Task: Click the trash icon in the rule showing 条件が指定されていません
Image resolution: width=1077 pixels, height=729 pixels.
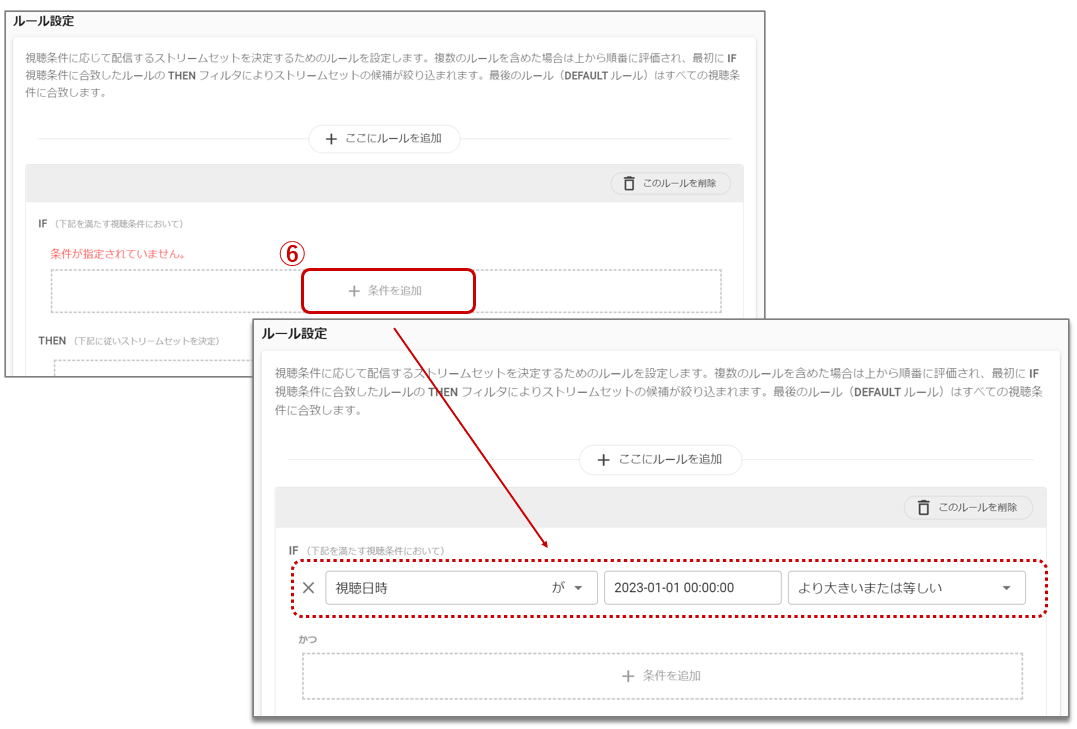Action: click(629, 184)
